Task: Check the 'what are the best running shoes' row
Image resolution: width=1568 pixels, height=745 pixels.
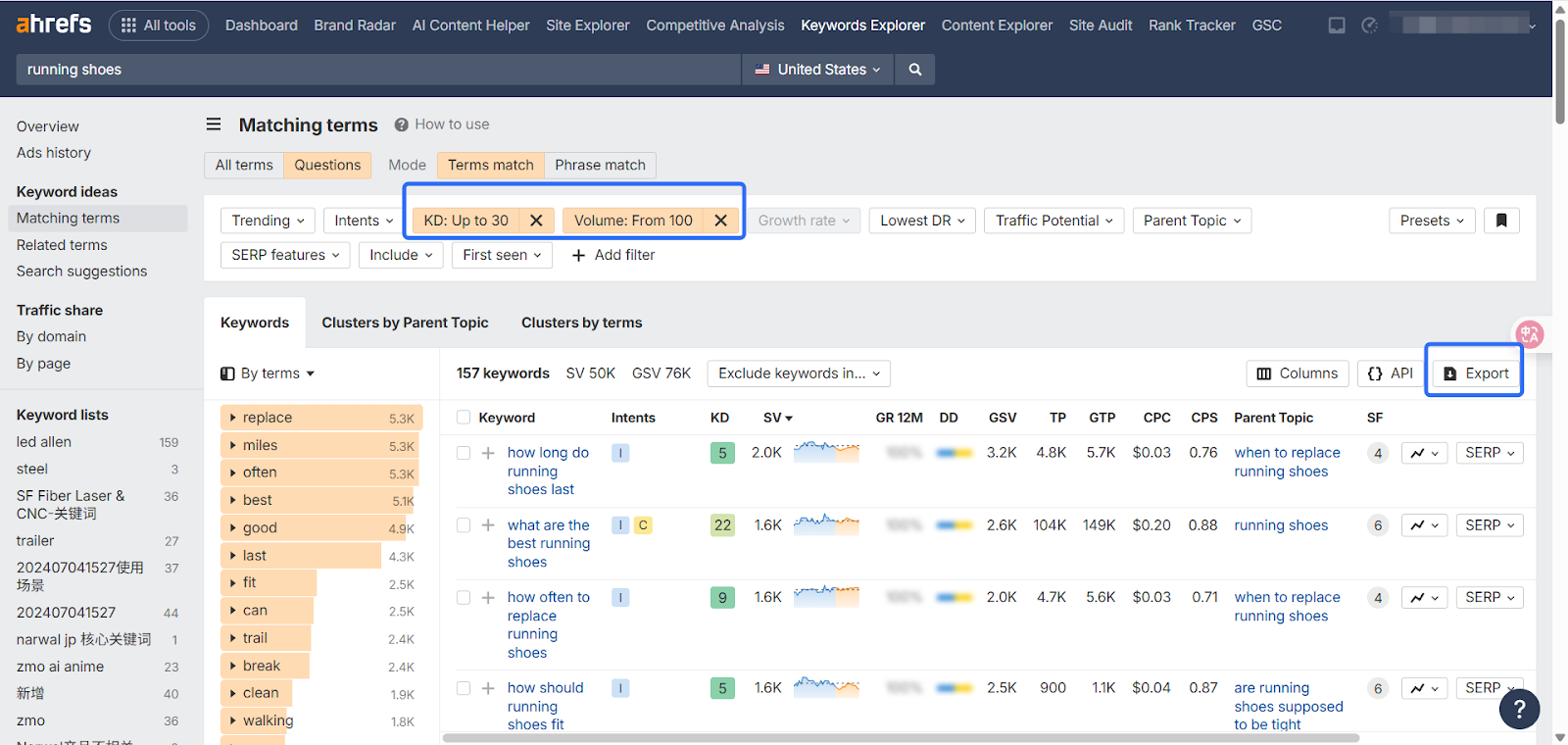Action: point(464,525)
